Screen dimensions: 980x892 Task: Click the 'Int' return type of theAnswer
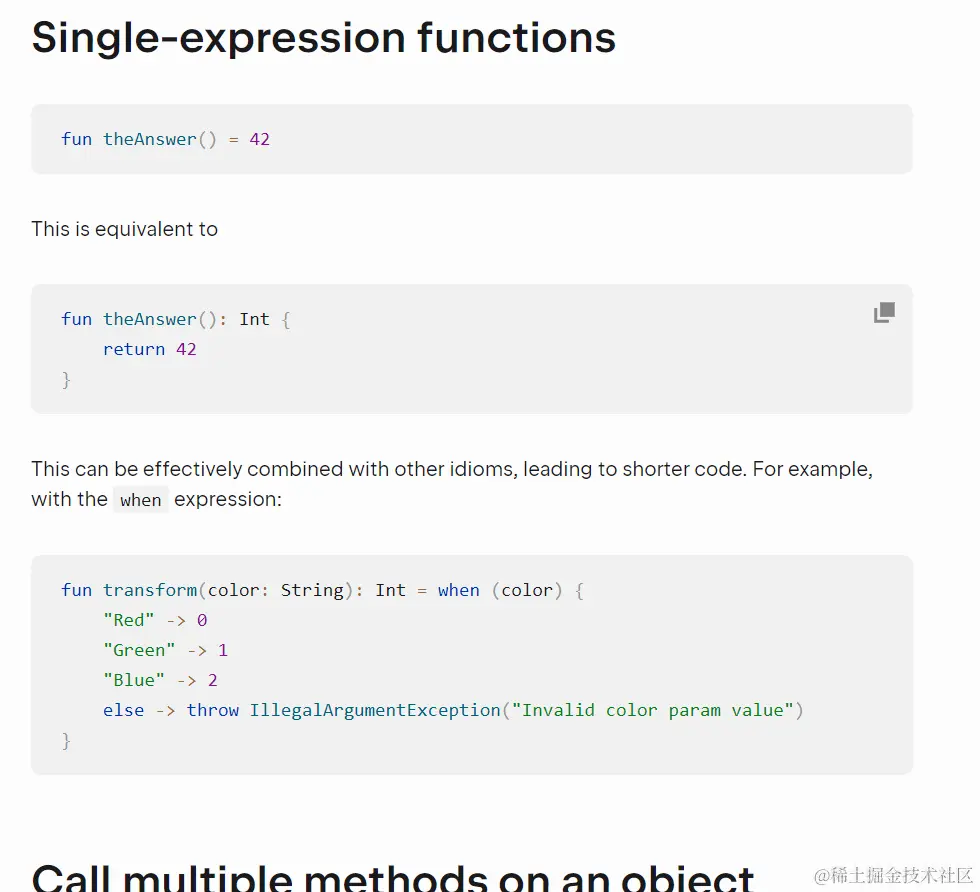[x=254, y=319]
